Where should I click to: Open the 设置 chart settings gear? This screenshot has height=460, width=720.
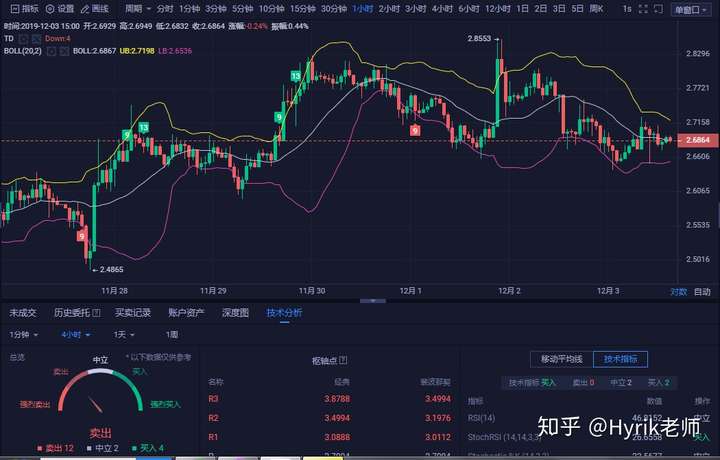point(50,9)
